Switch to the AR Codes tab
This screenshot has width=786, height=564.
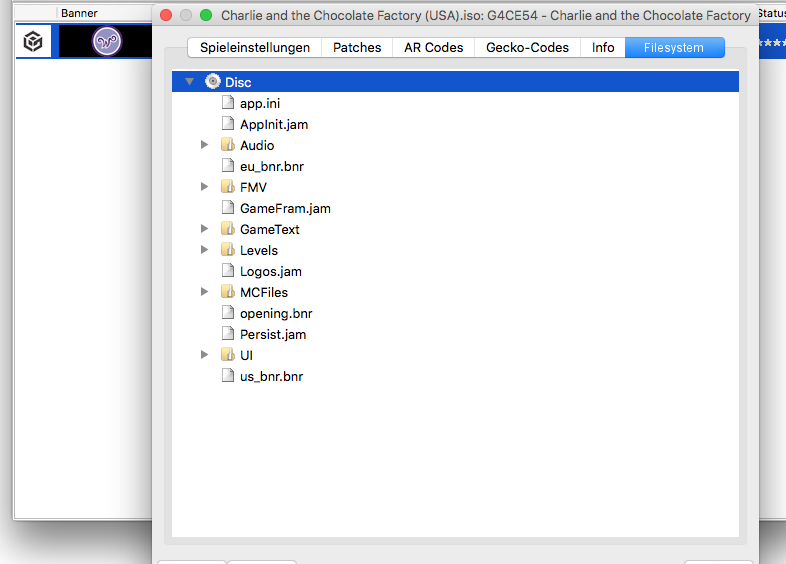click(x=434, y=48)
